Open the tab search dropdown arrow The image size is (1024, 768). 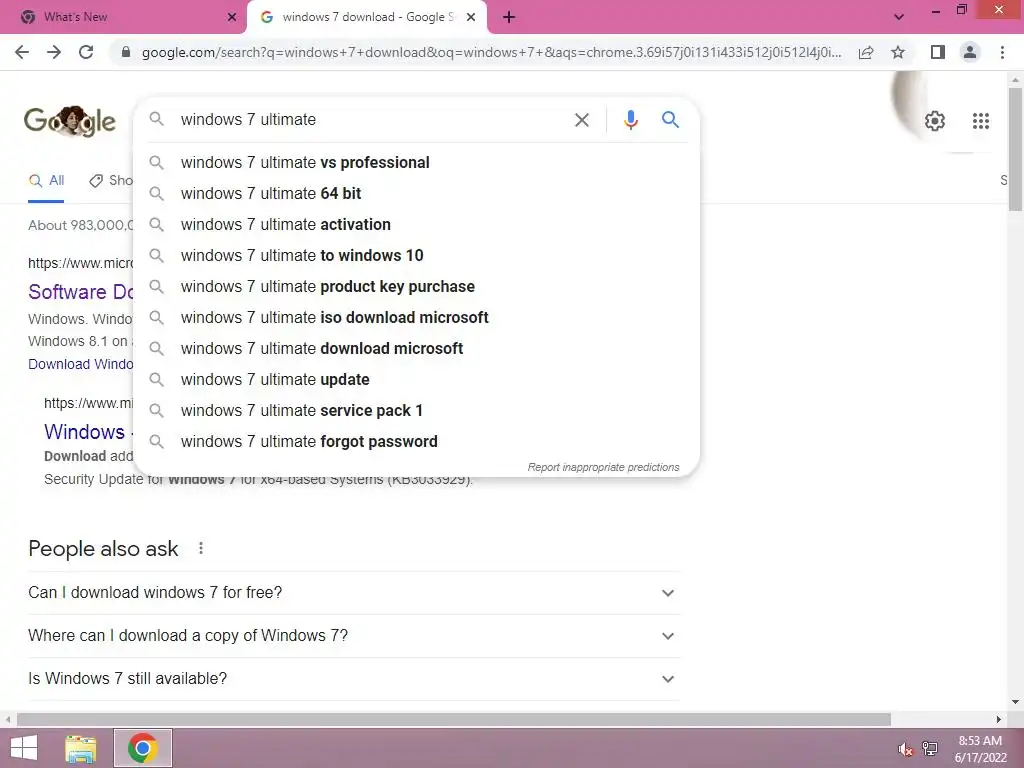click(899, 17)
